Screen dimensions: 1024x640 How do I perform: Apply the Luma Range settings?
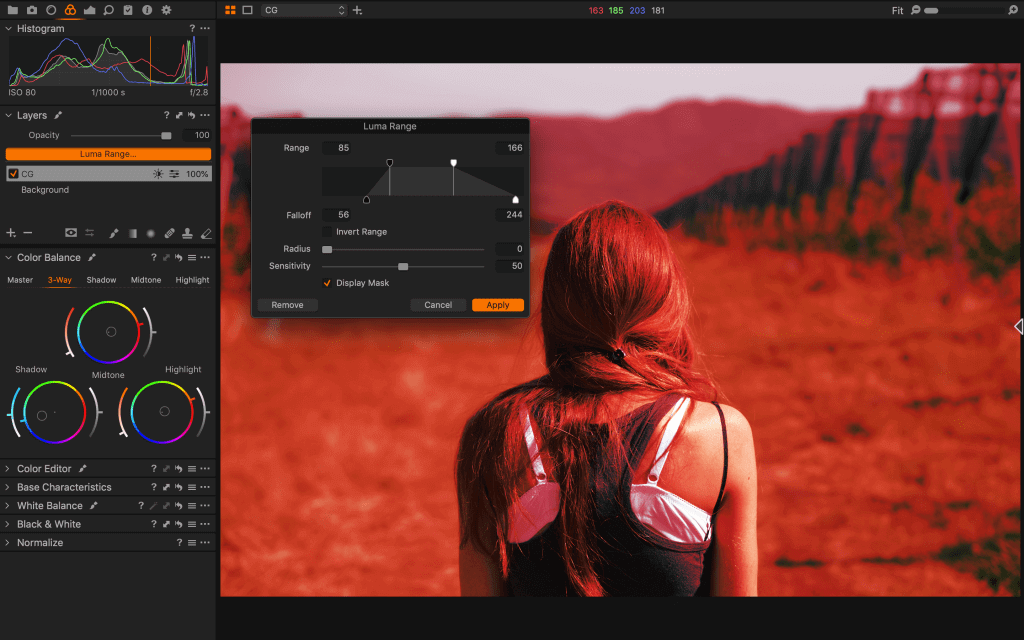[497, 305]
